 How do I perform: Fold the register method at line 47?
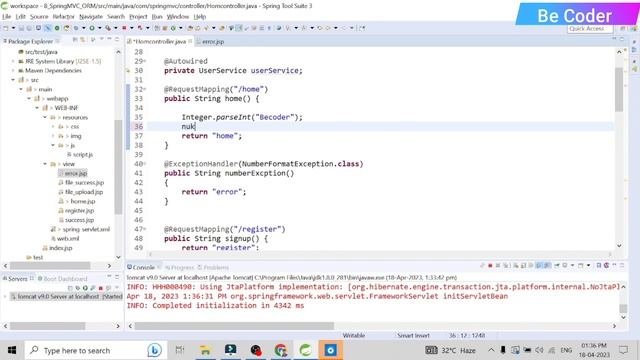coord(144,229)
